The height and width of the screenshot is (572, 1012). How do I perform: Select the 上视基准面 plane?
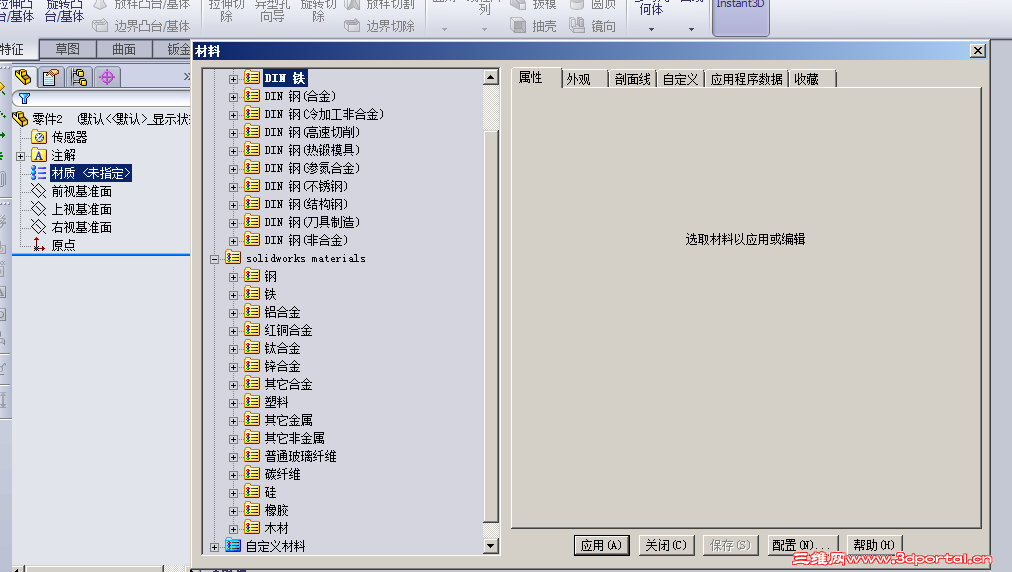pos(81,209)
